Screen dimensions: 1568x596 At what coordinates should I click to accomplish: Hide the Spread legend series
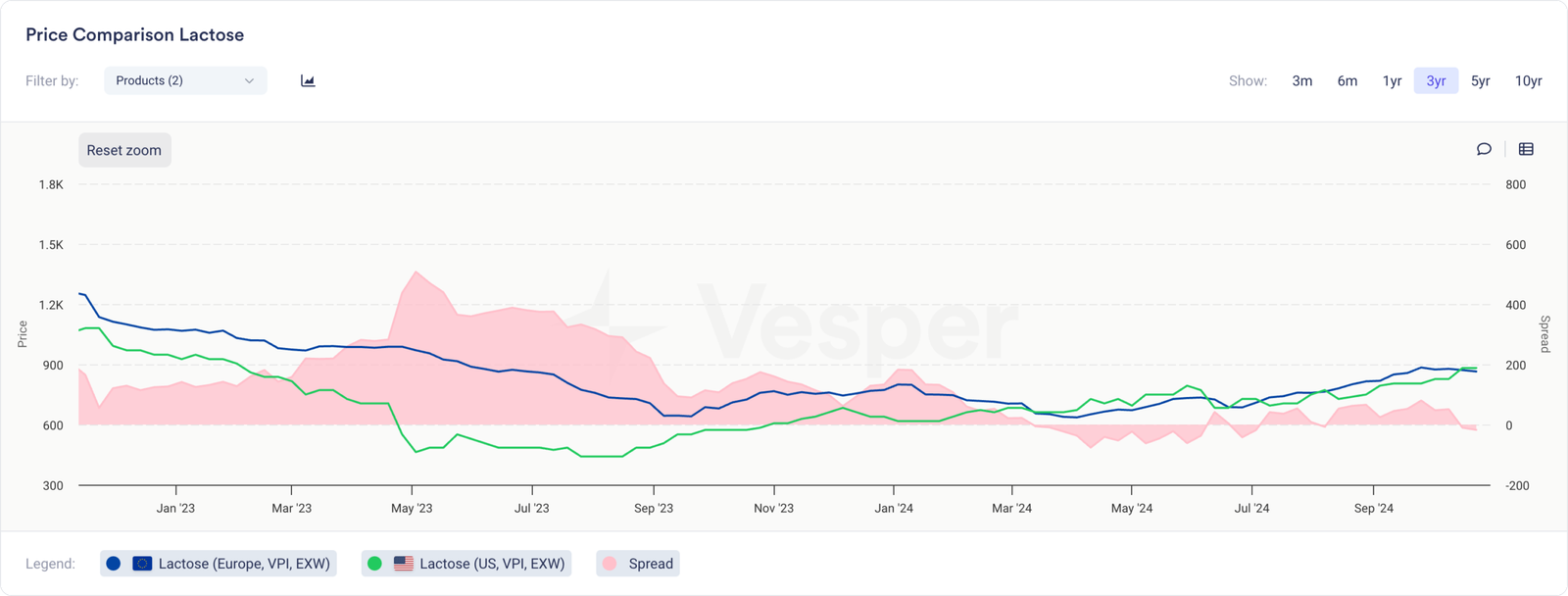(x=650, y=564)
